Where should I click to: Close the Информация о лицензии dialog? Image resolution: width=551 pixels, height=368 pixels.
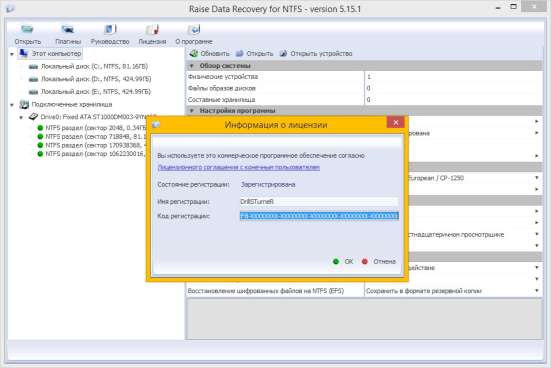(396, 123)
